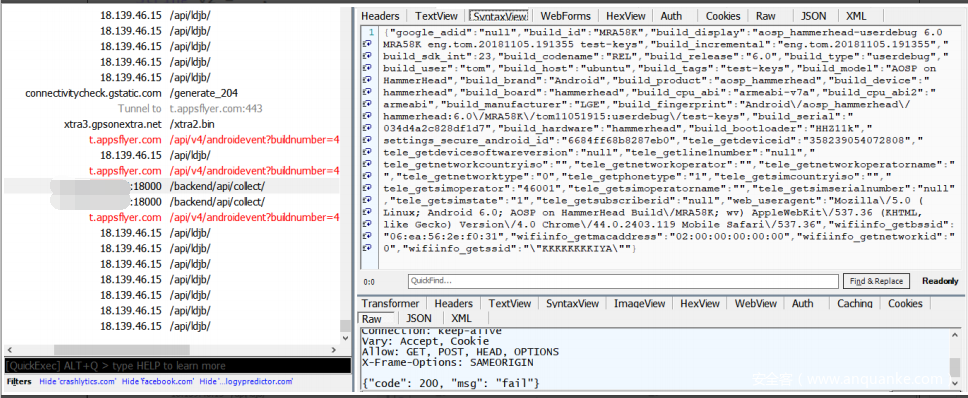Image resolution: width=968 pixels, height=398 pixels.
Task: Click the X-Frame-Options: SAMEORIGIN header line
Action: [x=448, y=363]
